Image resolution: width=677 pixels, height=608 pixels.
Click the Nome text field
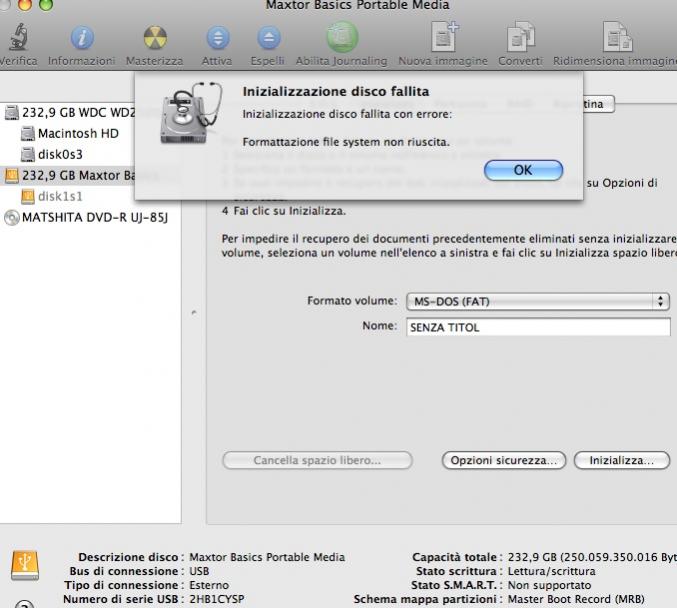538,327
